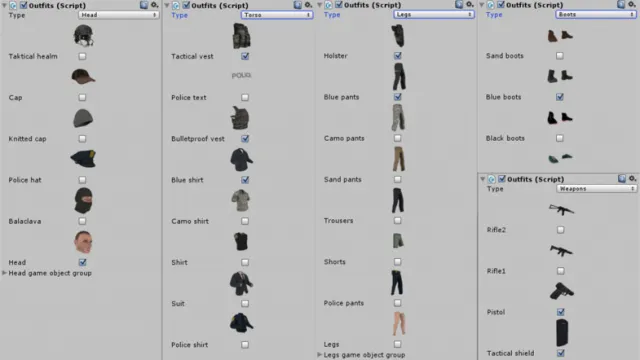Collapse the Torso Outfits script foldout arrow
This screenshot has height=360, width=640.
point(167,5)
